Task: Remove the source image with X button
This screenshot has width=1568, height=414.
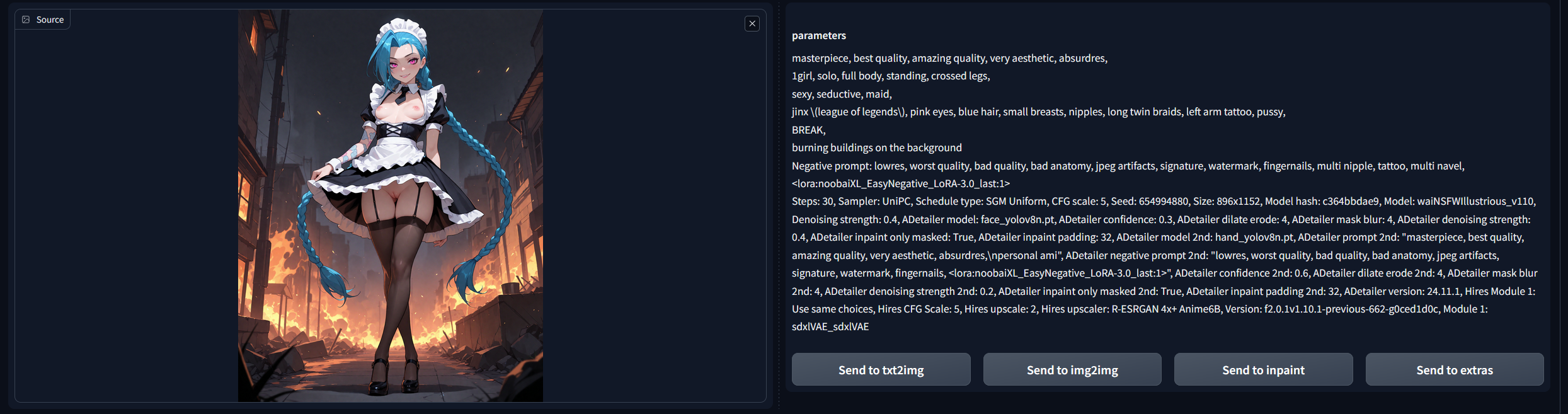Action: 752,24
